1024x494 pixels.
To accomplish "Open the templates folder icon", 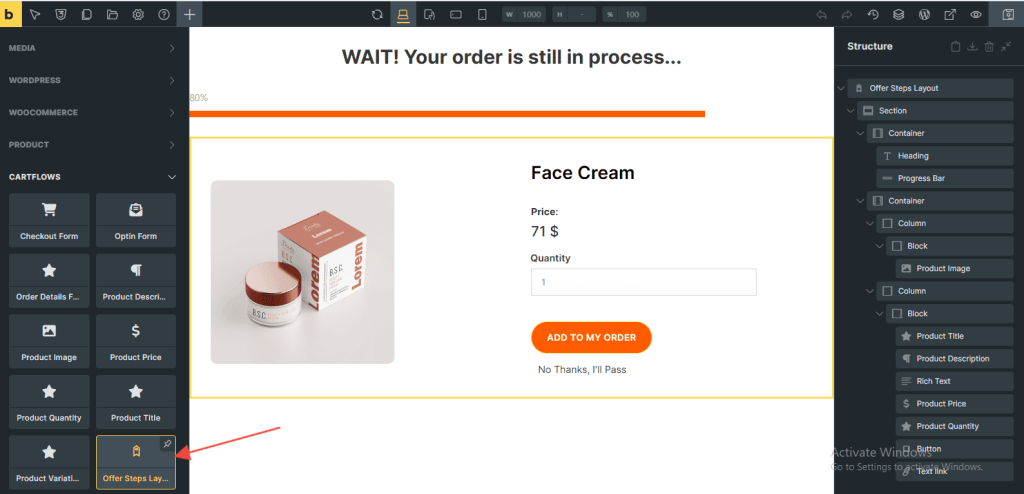I will pos(112,15).
